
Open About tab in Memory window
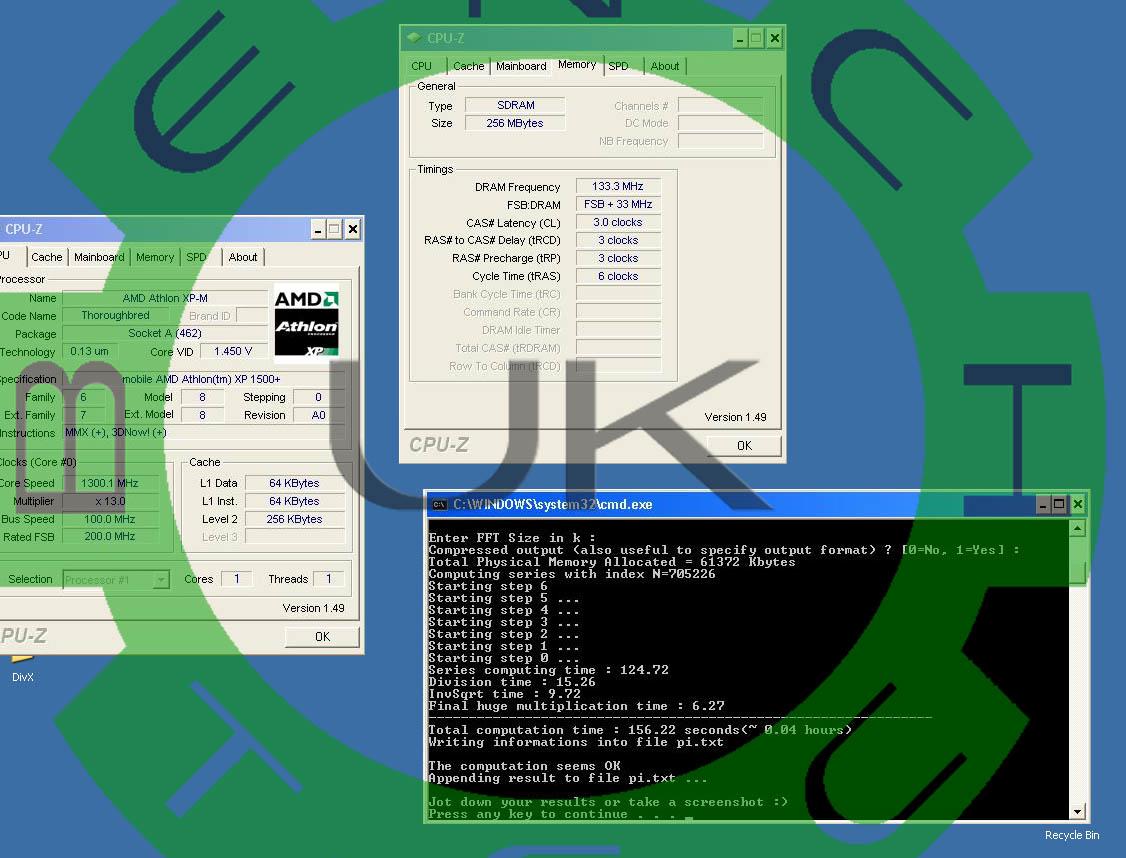[665, 66]
